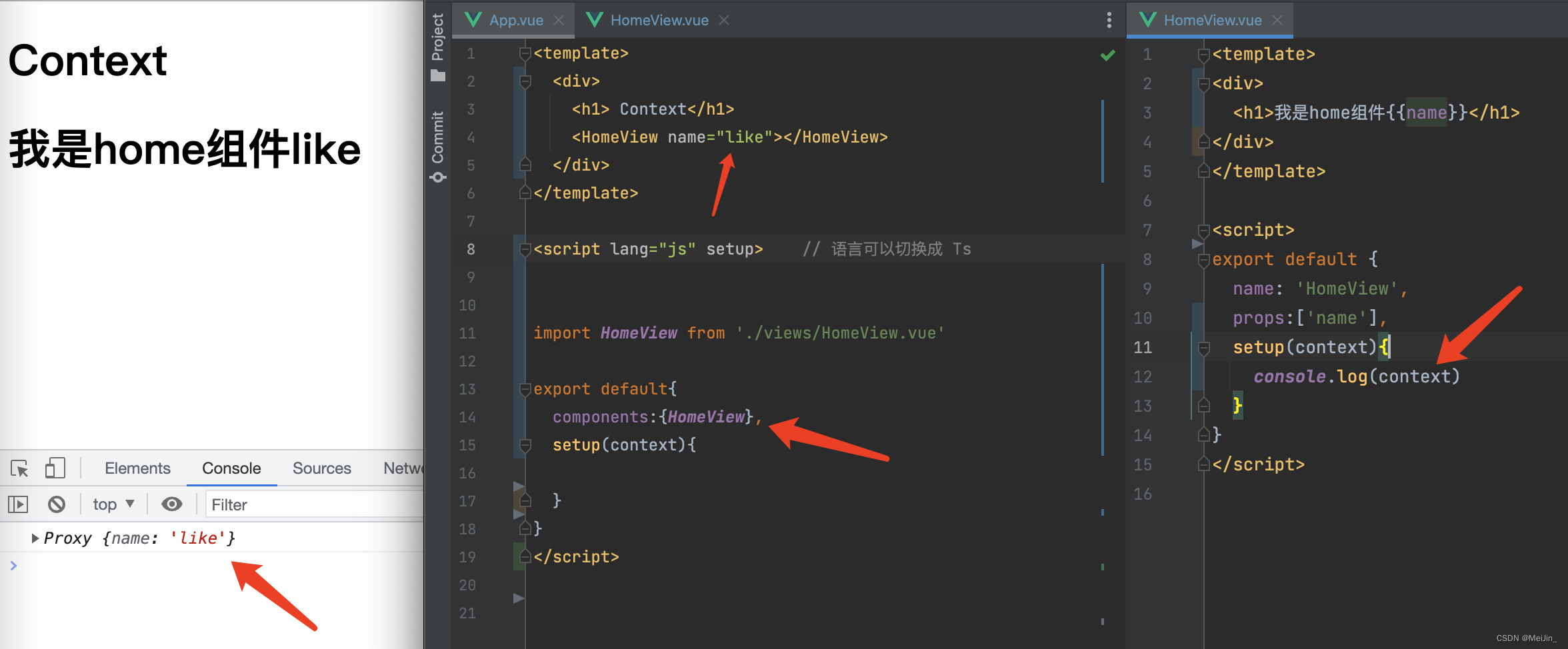Toggle device toolbar icon in DevTools
The height and width of the screenshot is (649, 1568).
coord(55,468)
